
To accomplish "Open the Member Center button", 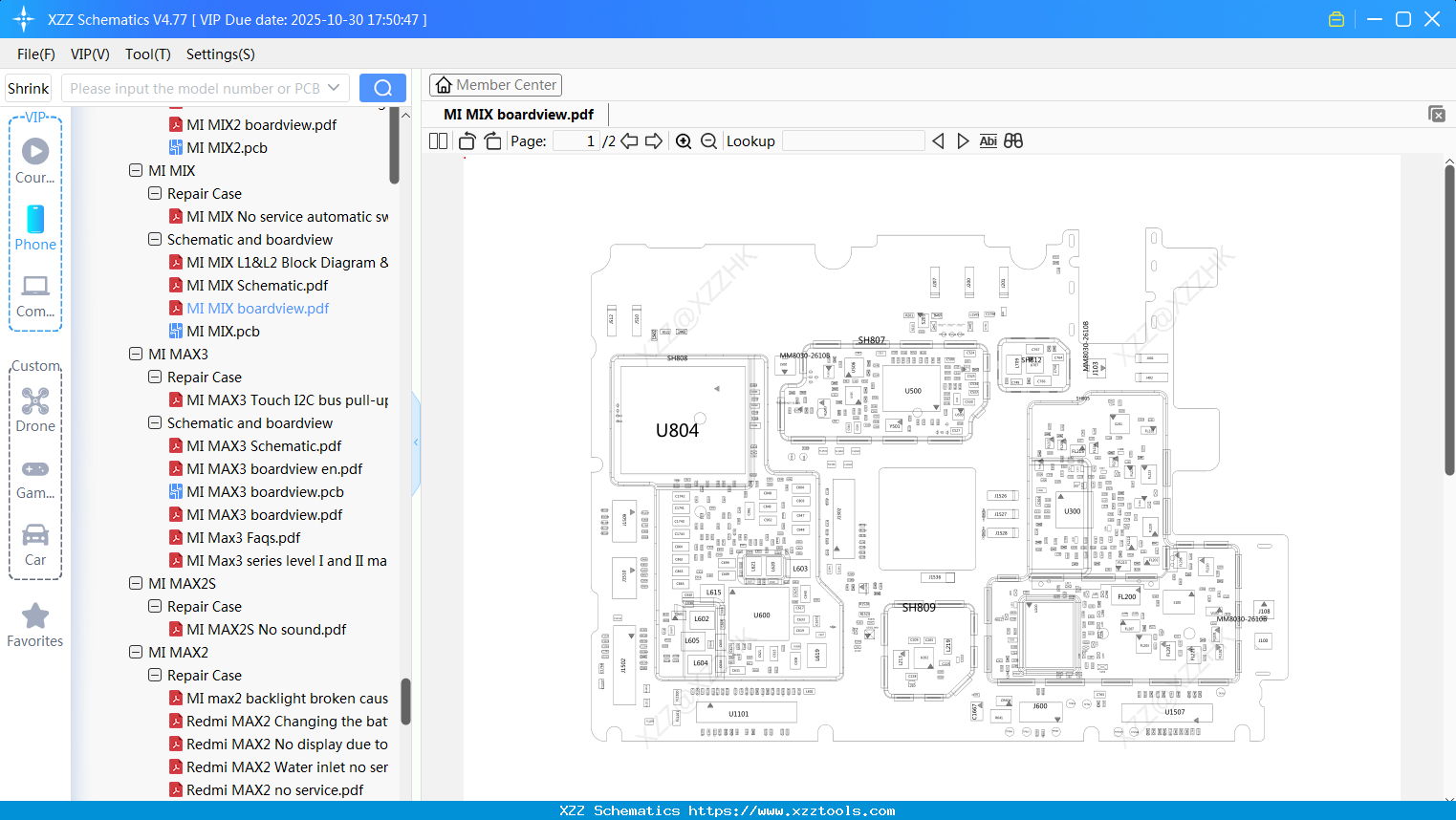I will pyautogui.click(x=495, y=85).
